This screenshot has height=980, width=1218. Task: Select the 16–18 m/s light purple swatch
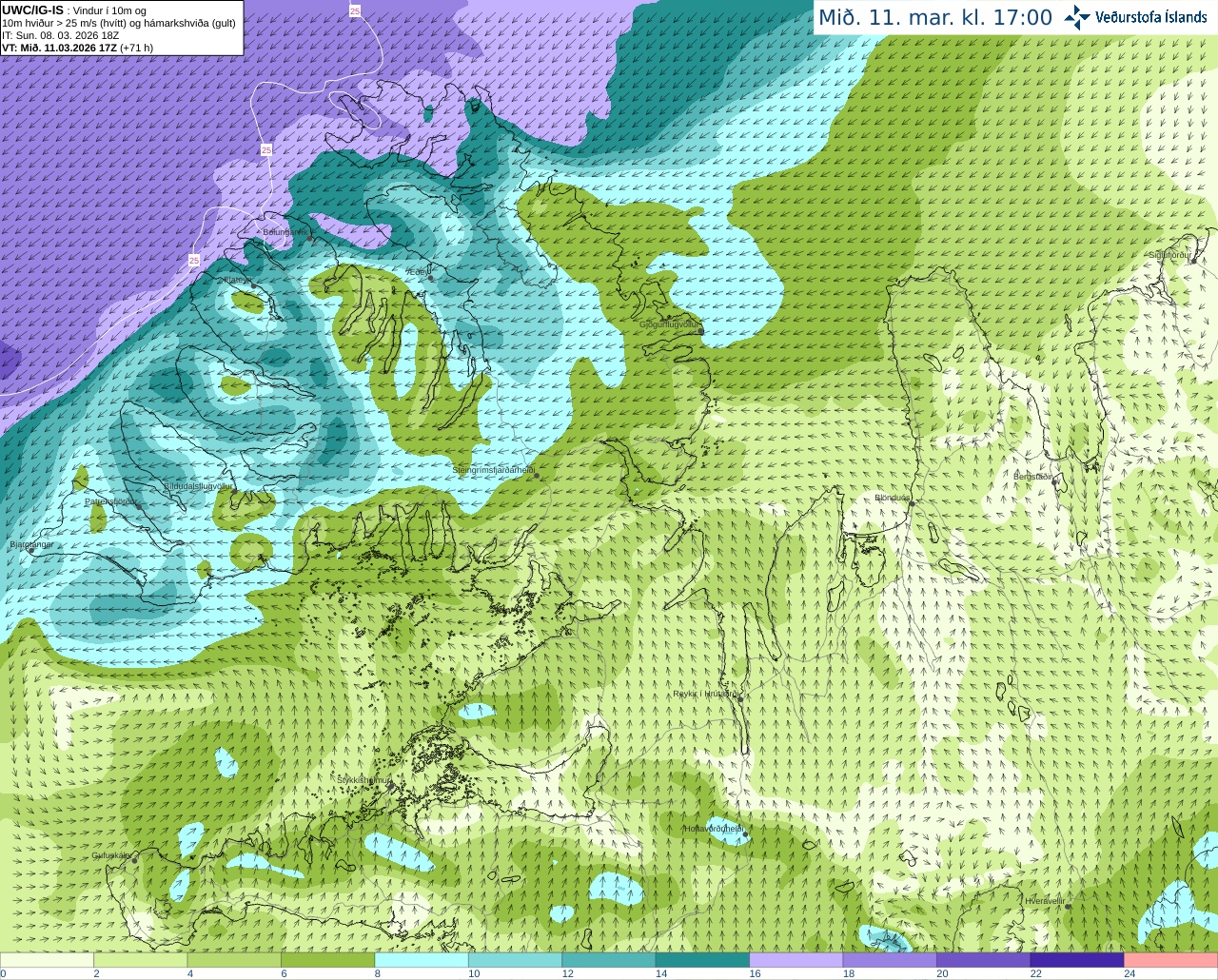[796, 960]
